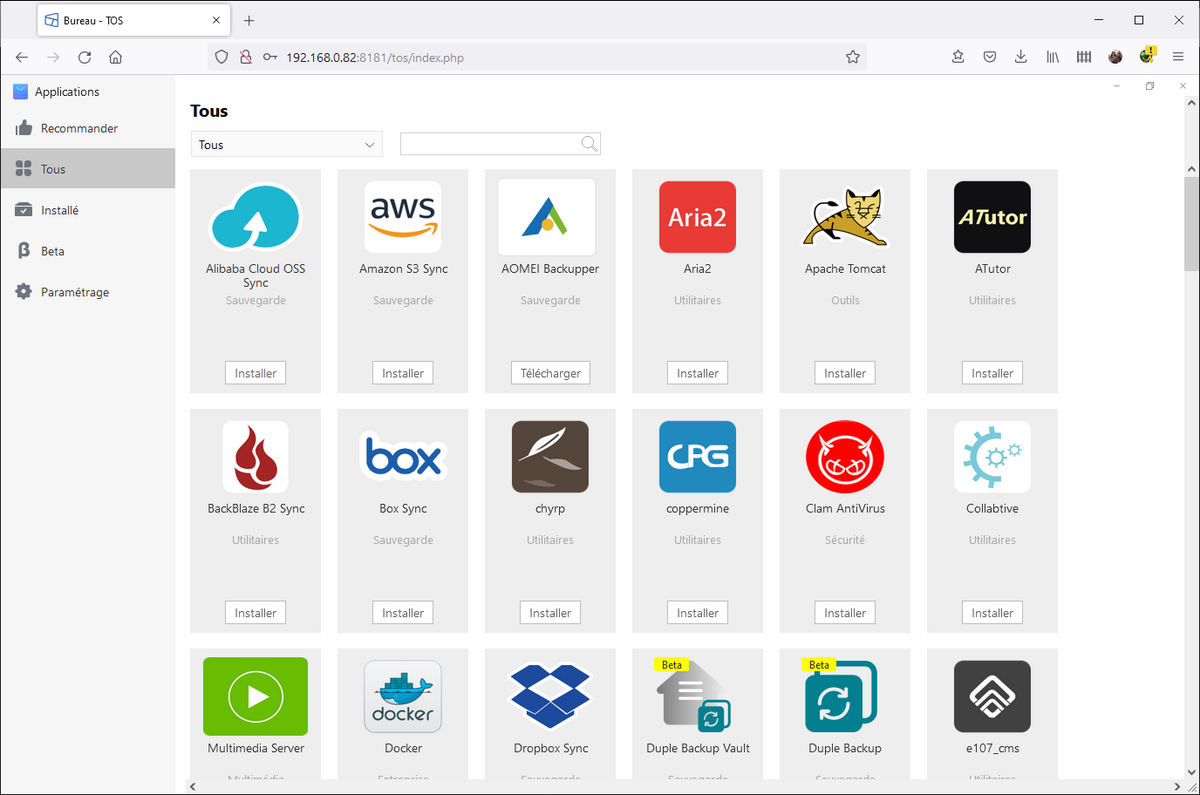Click Télécharger for AOMEI Backupper

(550, 373)
